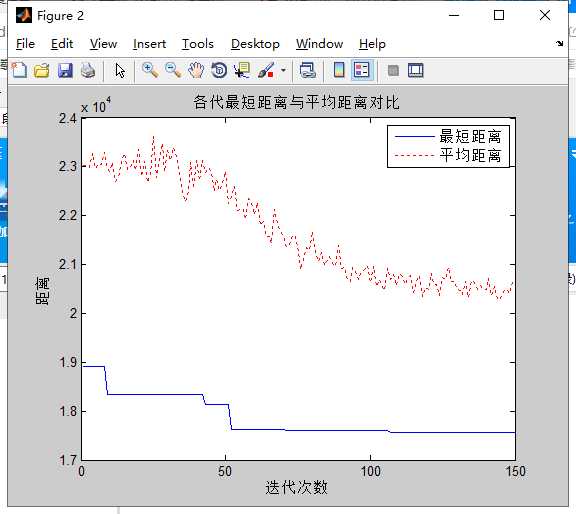The width and height of the screenshot is (576, 514).
Task: Click the dock figure arrow in menu bar
Action: point(559,43)
